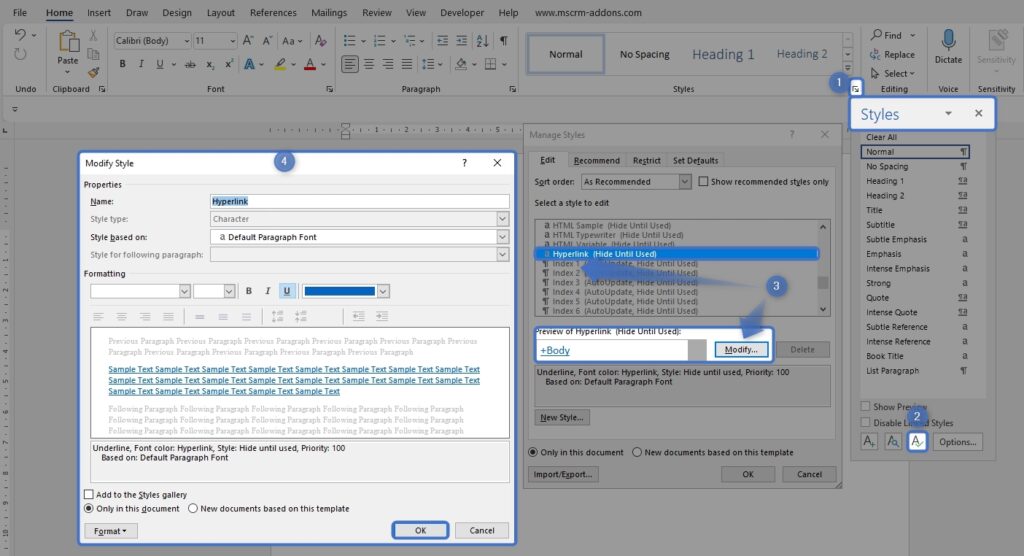Click Clear All Formatting icon
1024x556 pixels.
pos(320,41)
